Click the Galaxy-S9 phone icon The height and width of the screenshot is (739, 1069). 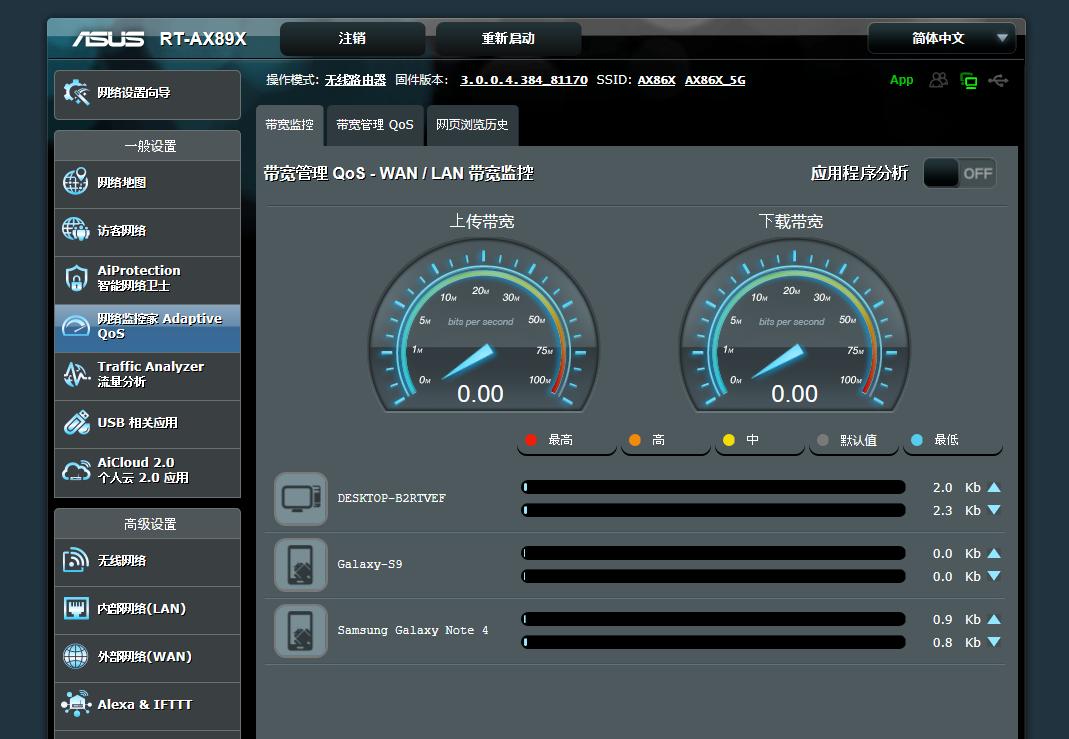coord(301,564)
